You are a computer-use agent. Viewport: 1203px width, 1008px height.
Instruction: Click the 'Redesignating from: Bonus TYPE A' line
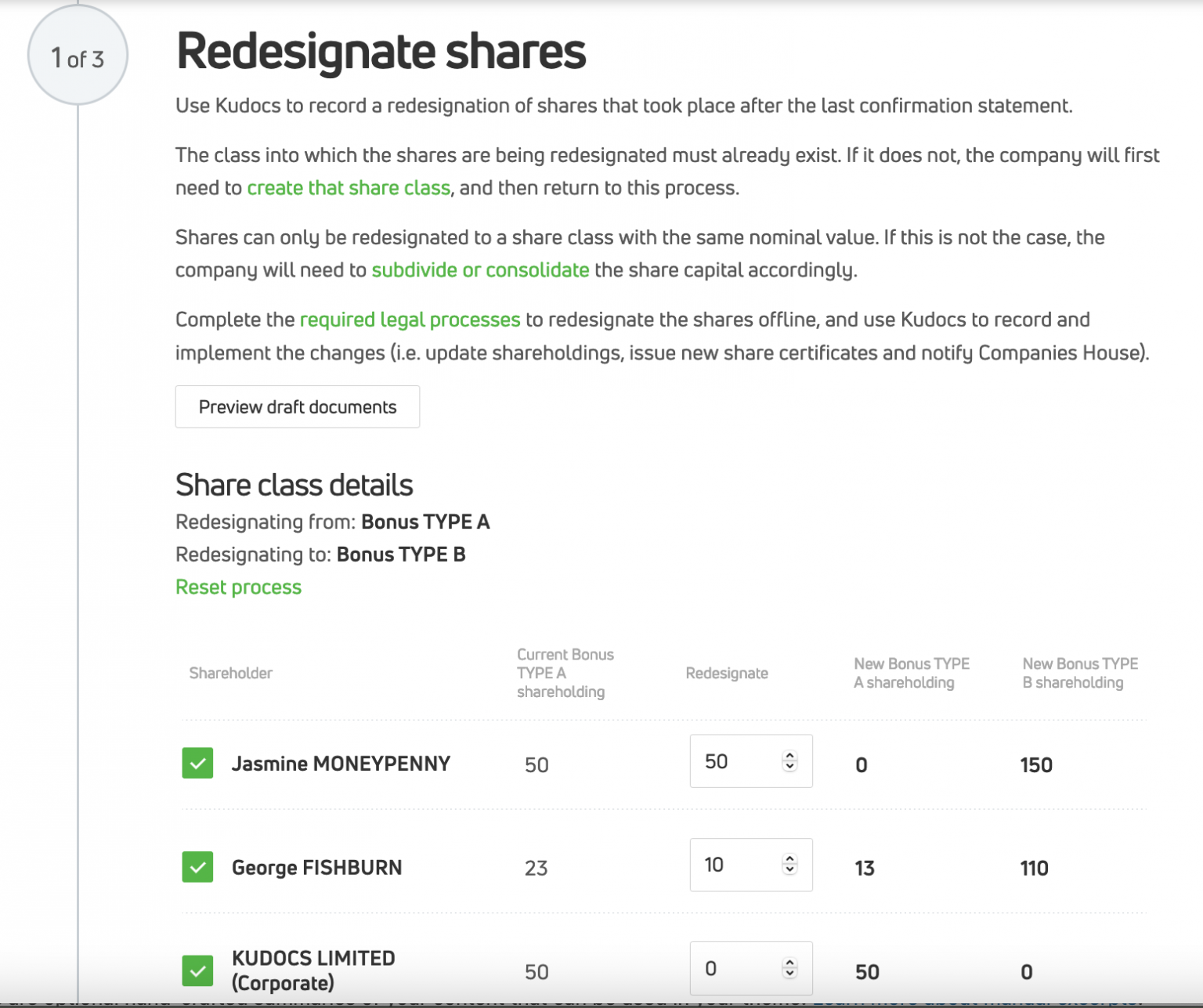[x=333, y=522]
